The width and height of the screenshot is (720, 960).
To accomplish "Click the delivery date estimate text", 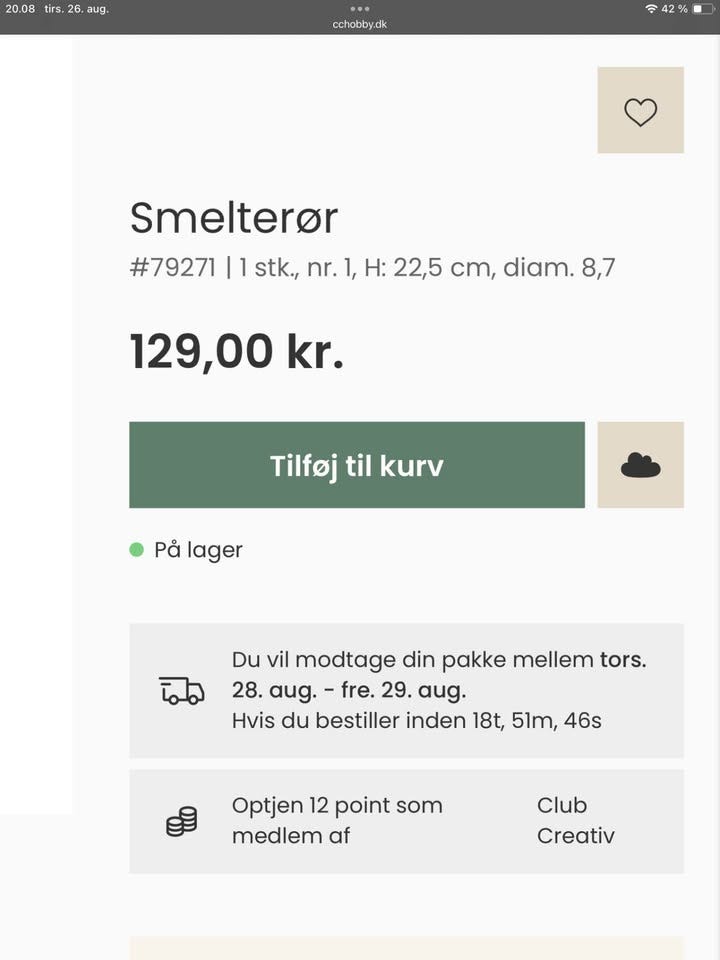I will click(x=439, y=675).
